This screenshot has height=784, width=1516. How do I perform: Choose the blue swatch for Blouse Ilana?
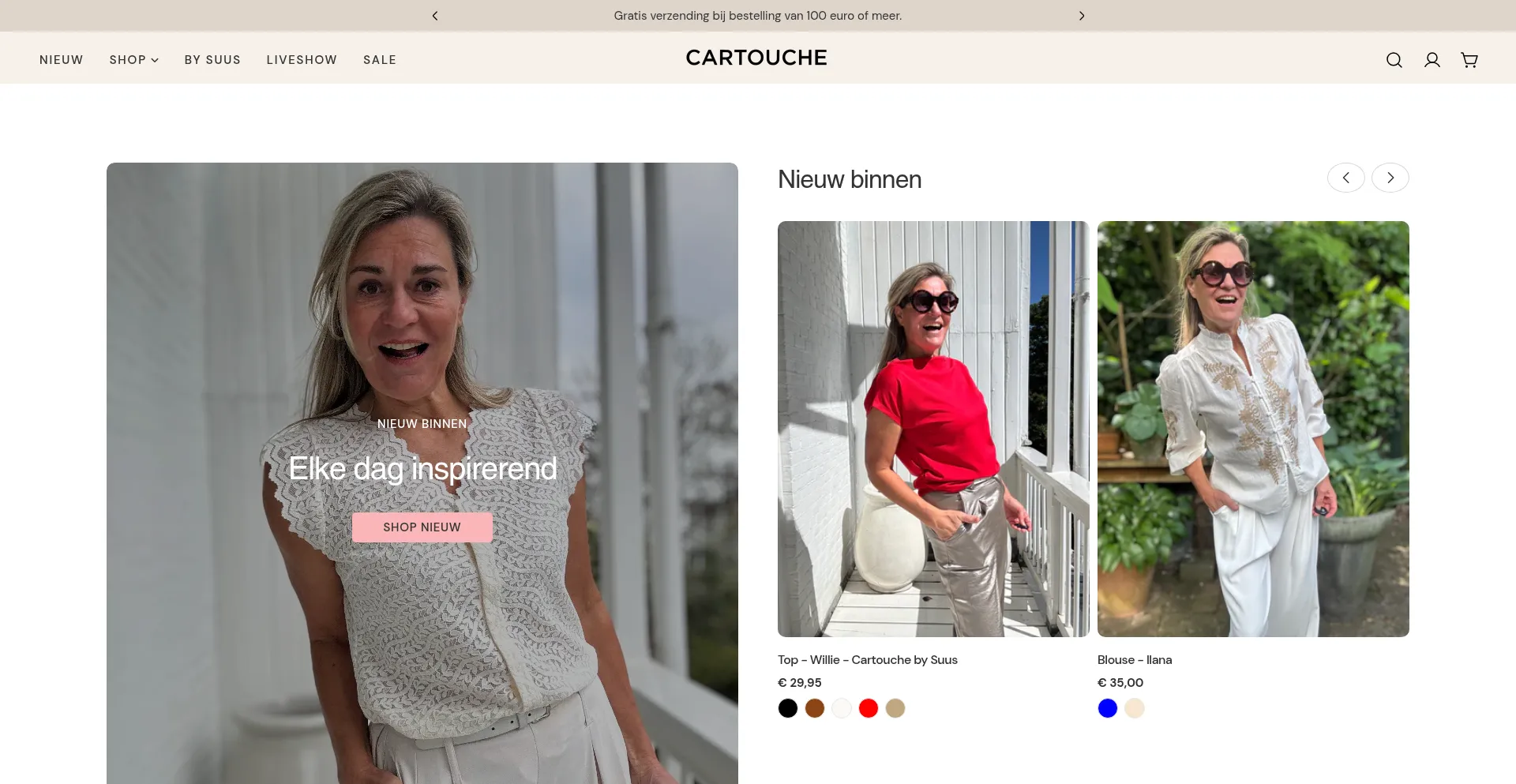click(1108, 708)
